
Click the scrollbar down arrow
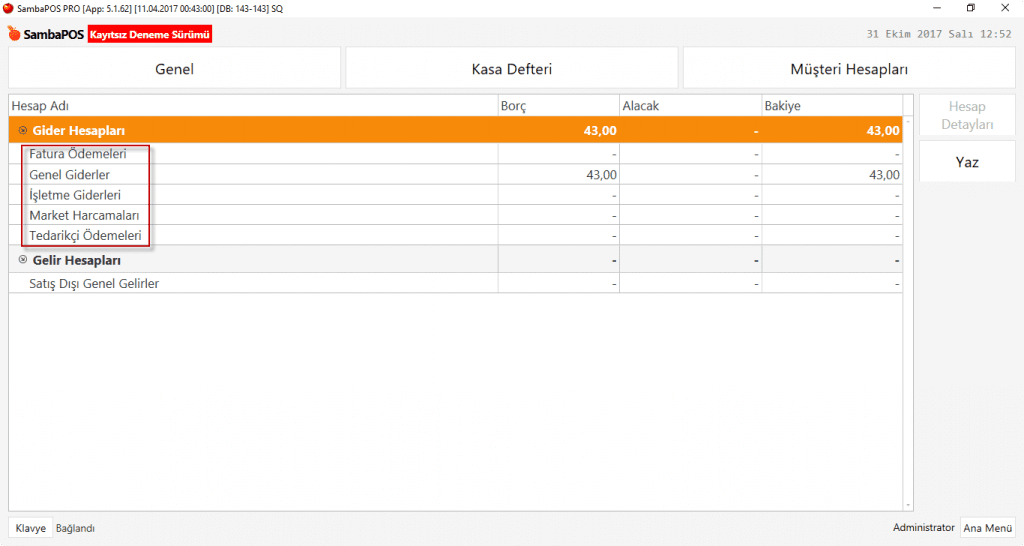coord(908,506)
